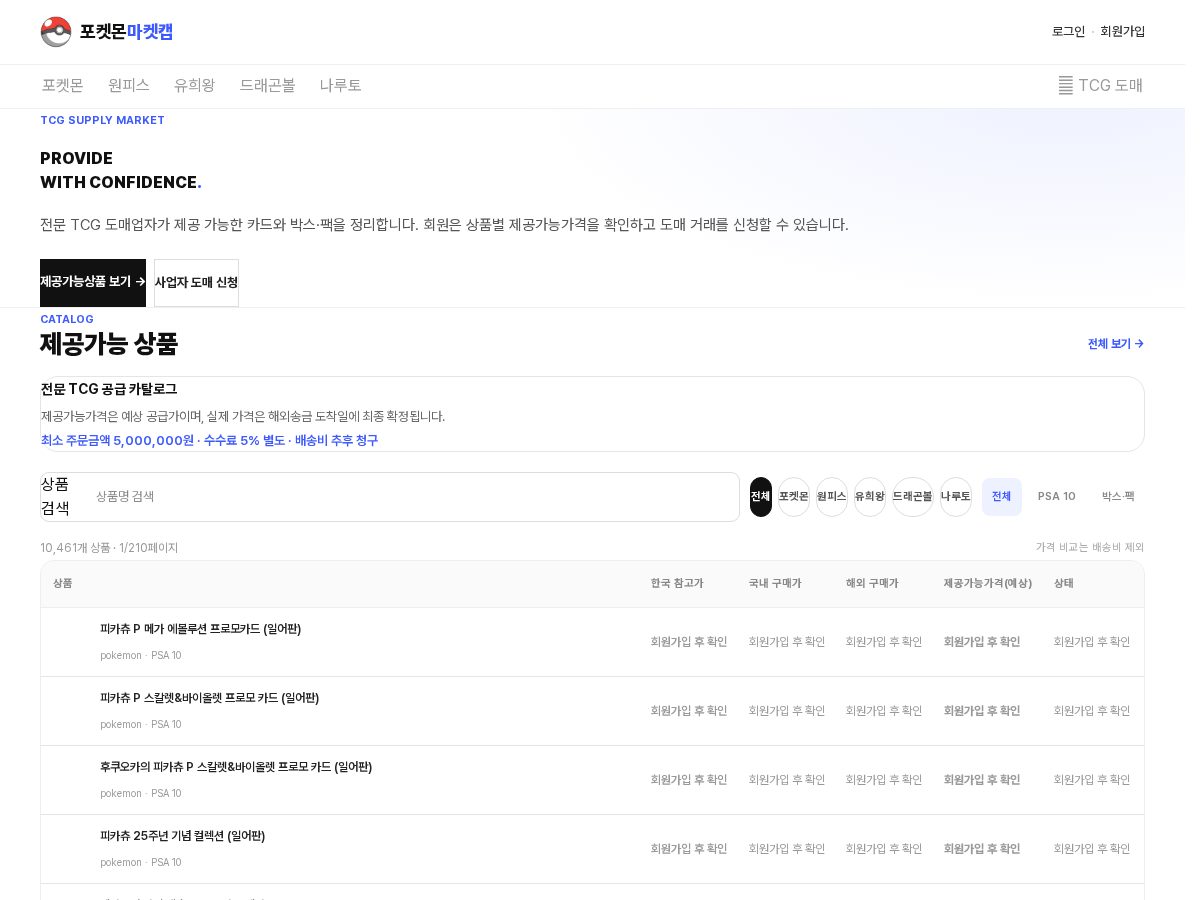This screenshot has width=1200, height=900.
Task: Switch to the 박스·팩 tab
Action: 1118,497
